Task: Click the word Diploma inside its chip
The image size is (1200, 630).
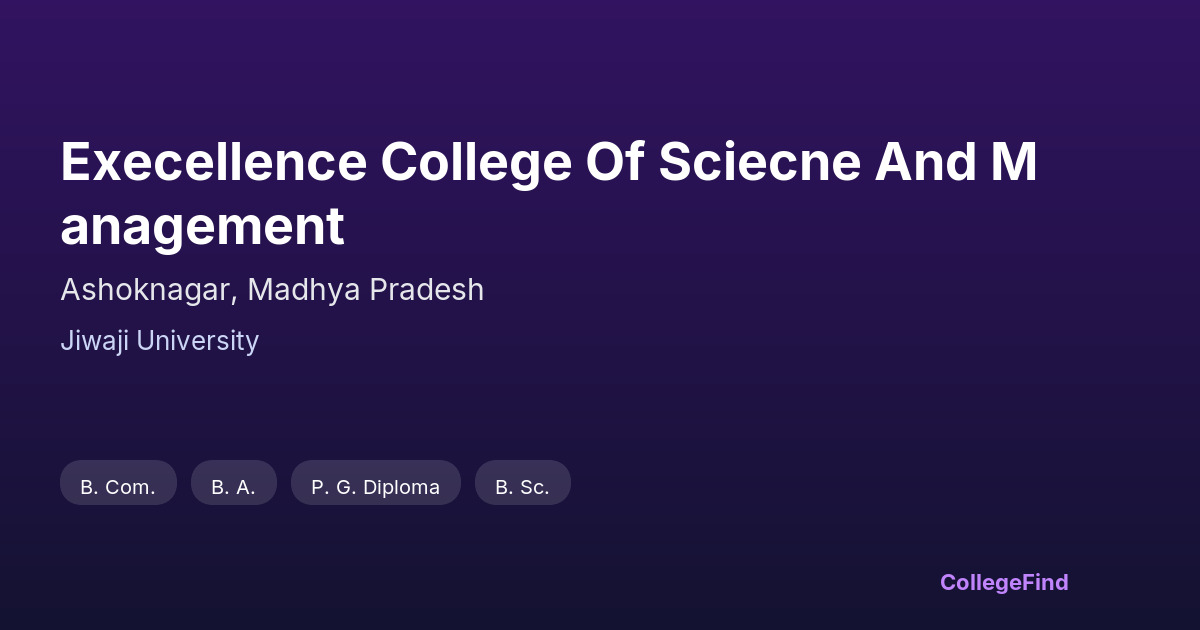Action: 401,487
